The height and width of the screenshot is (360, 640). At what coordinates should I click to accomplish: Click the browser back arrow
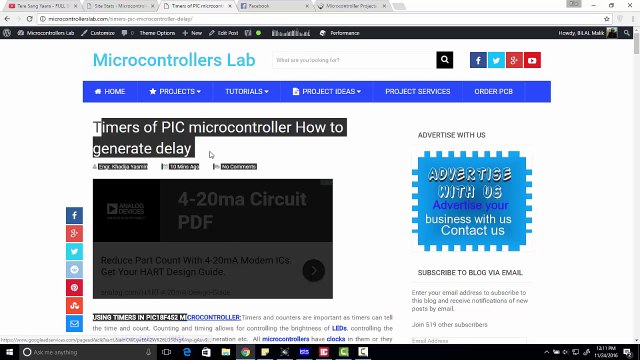click(7, 19)
